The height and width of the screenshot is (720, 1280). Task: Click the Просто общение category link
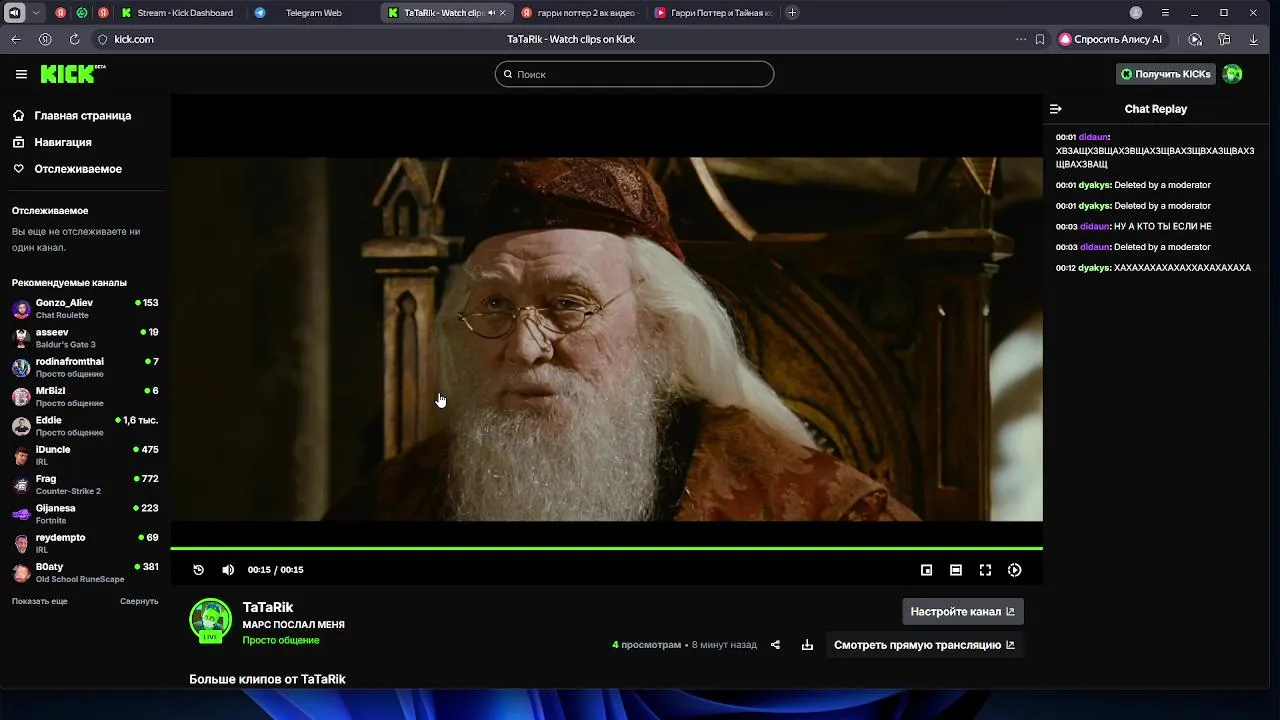[281, 640]
